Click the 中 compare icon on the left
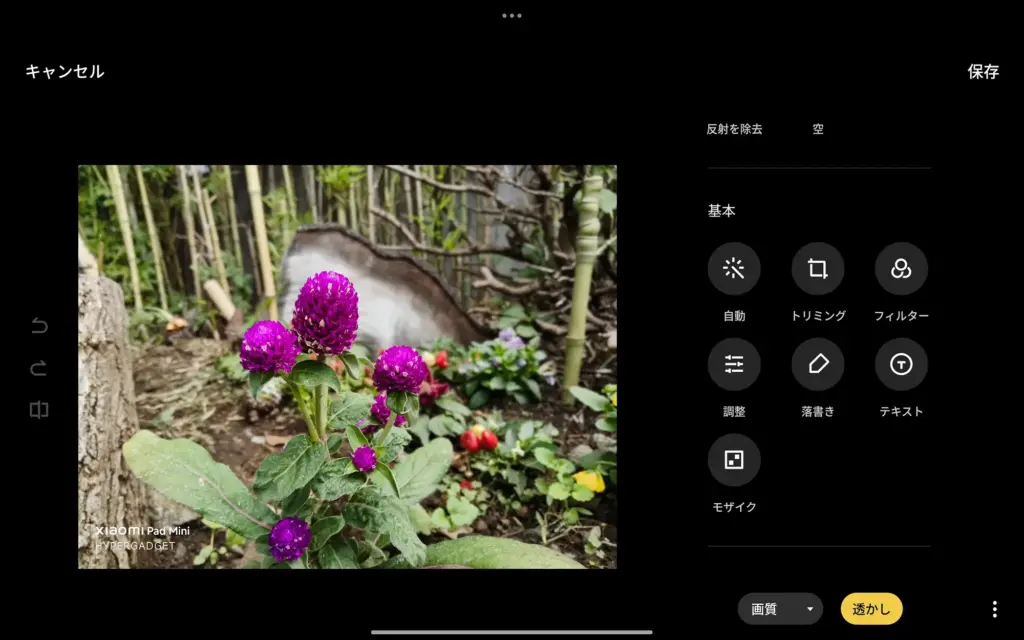This screenshot has width=1024, height=640. 39,408
